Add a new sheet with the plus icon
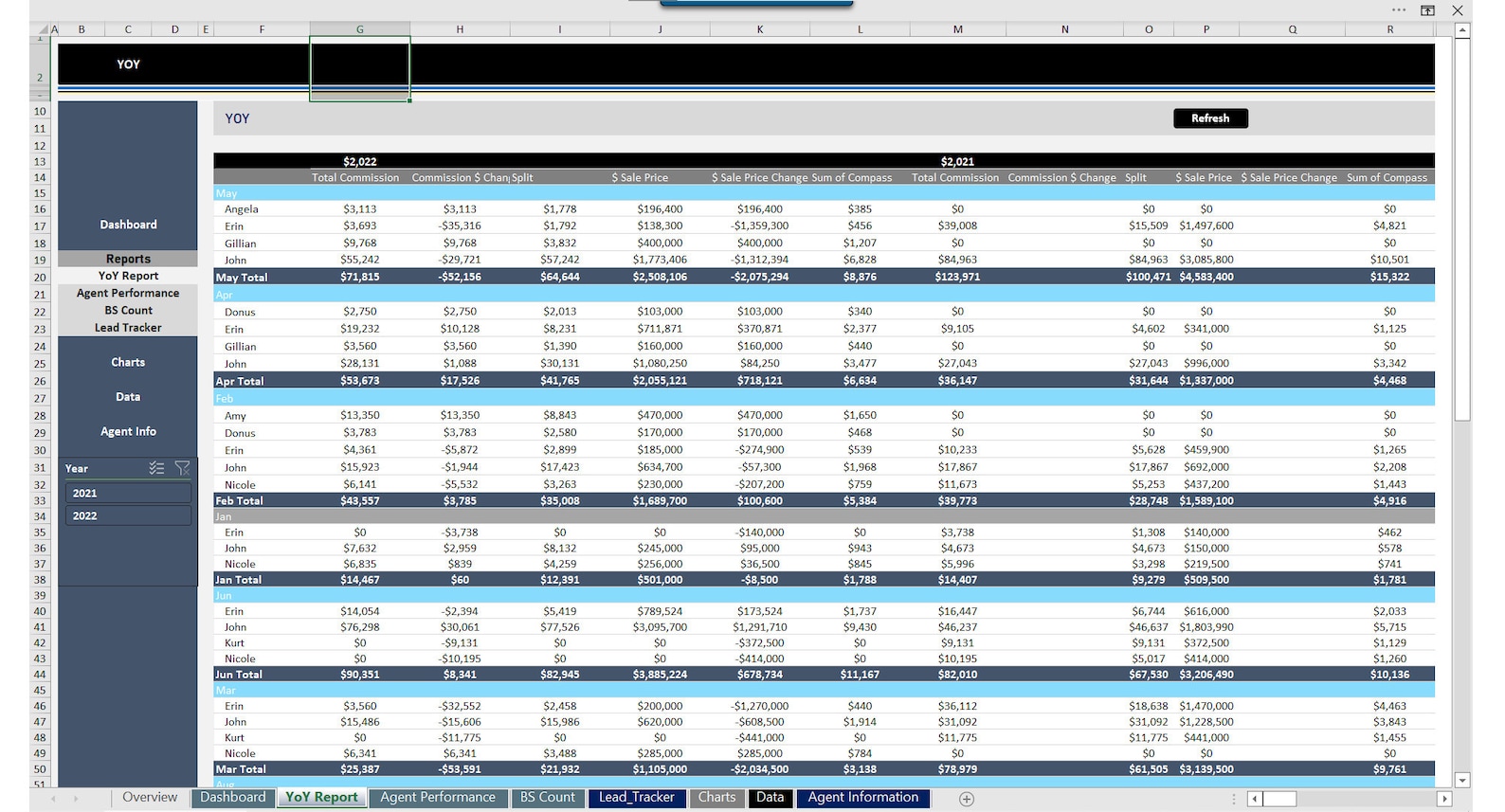The width and height of the screenshot is (1505, 812). click(x=966, y=799)
